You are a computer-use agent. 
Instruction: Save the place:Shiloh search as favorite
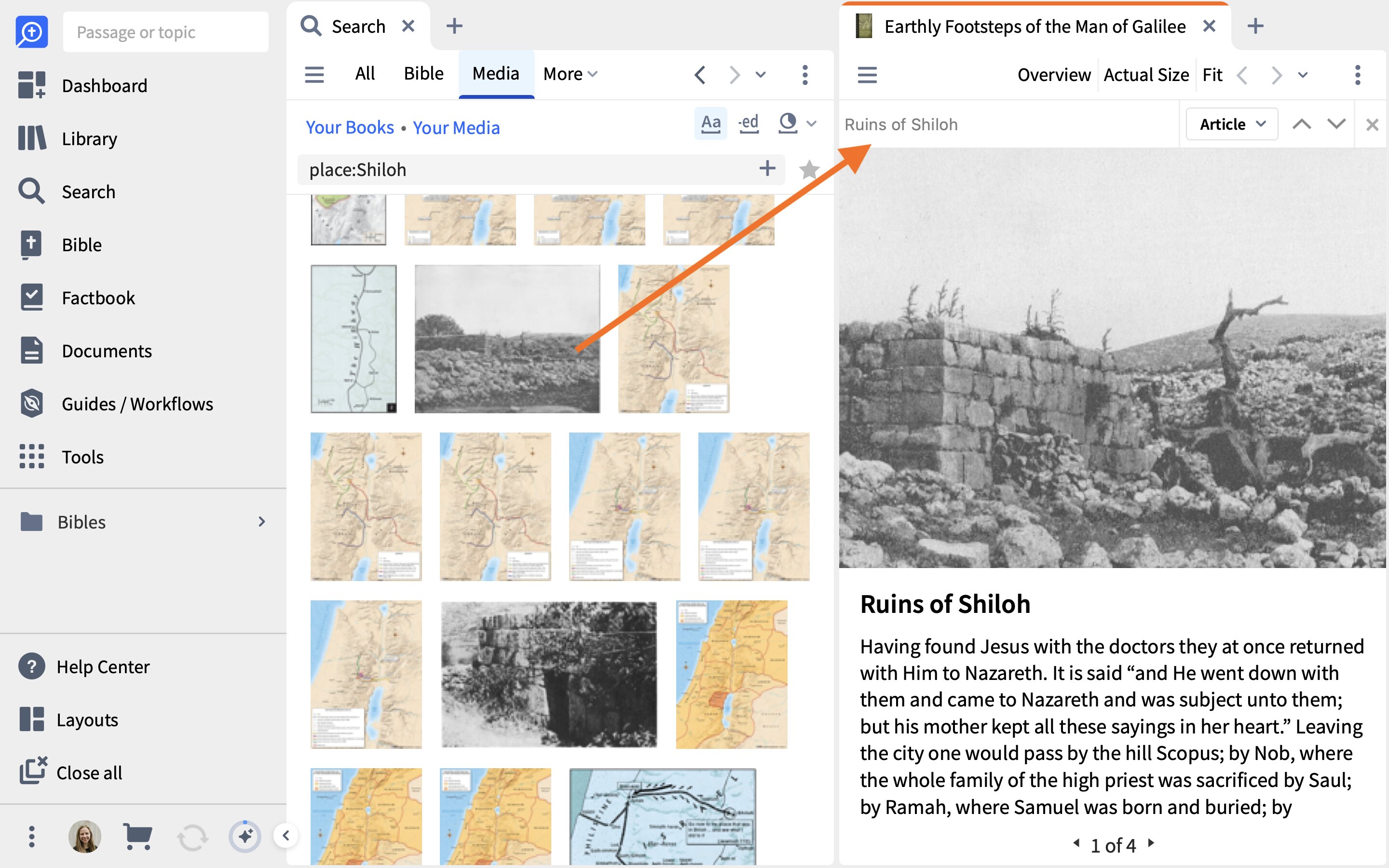coord(809,169)
